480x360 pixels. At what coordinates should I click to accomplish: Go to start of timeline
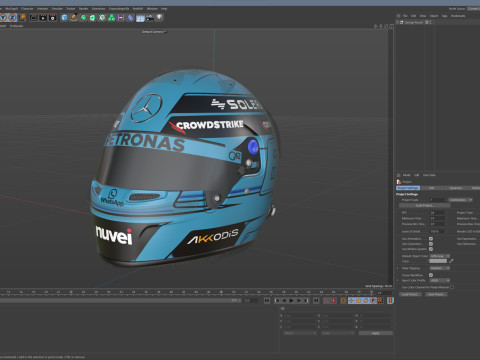point(267,301)
